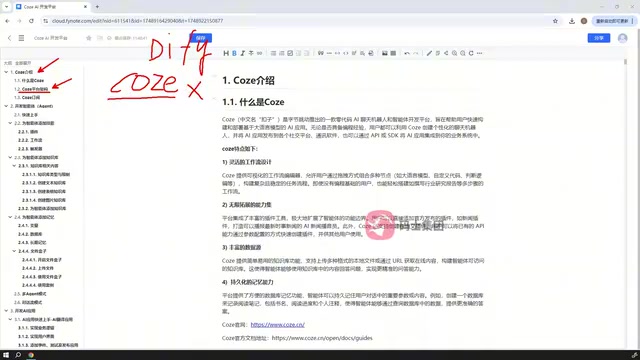Select the 全部展开 expand-all option

point(23,63)
